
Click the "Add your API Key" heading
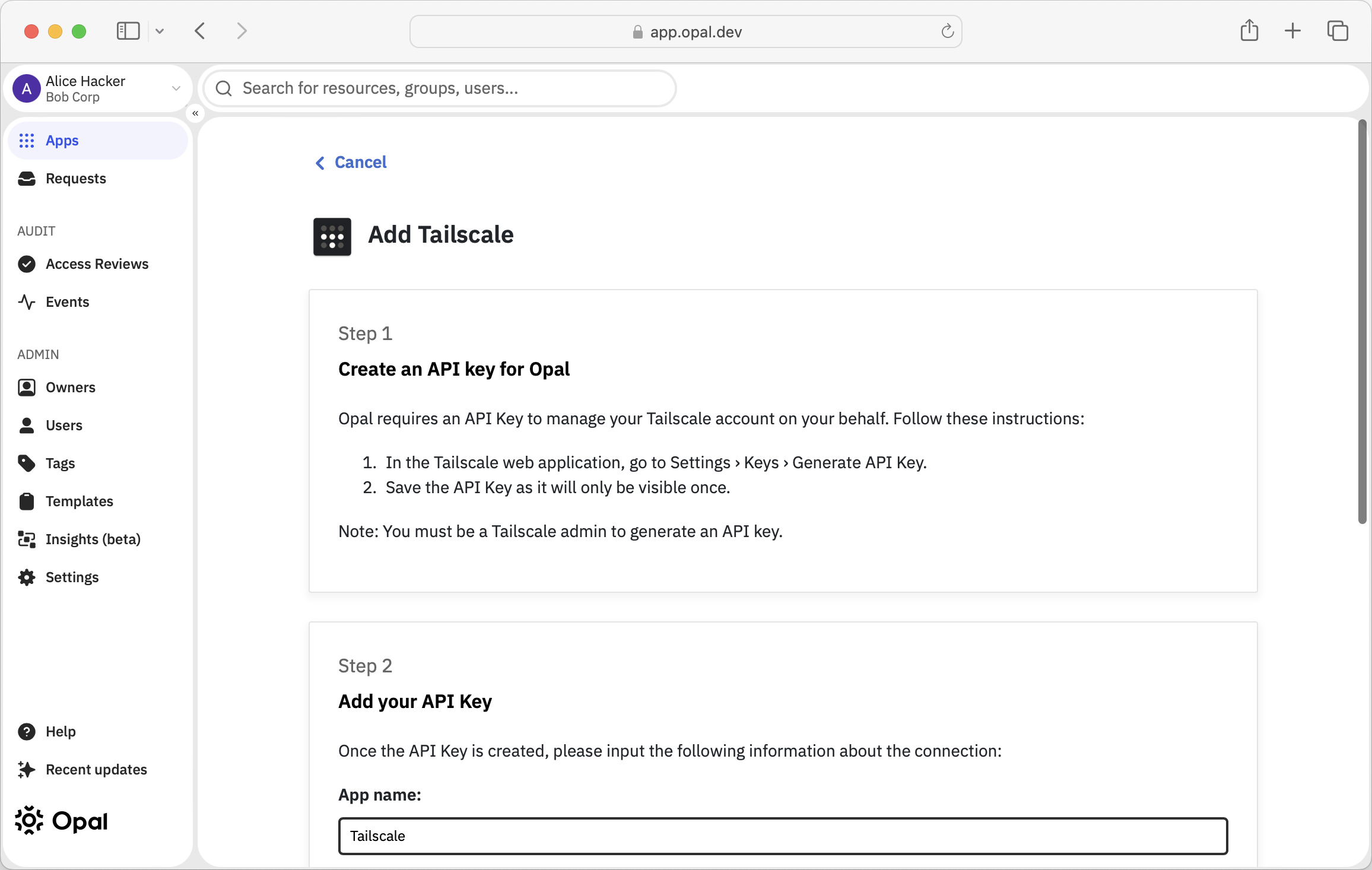click(415, 701)
